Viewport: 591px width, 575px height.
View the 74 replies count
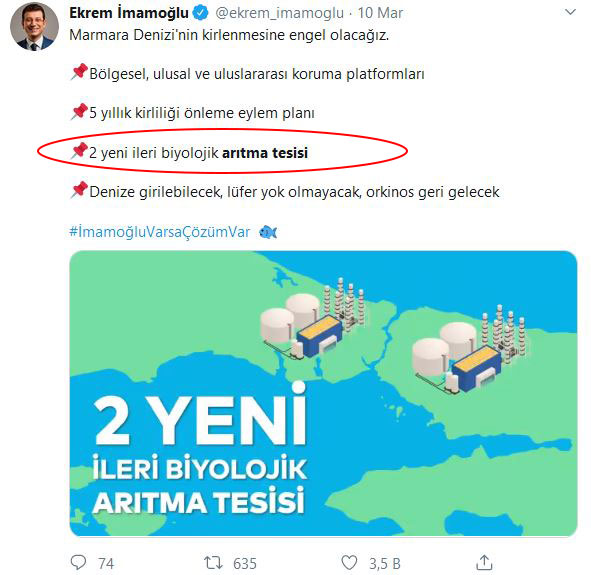click(x=106, y=564)
